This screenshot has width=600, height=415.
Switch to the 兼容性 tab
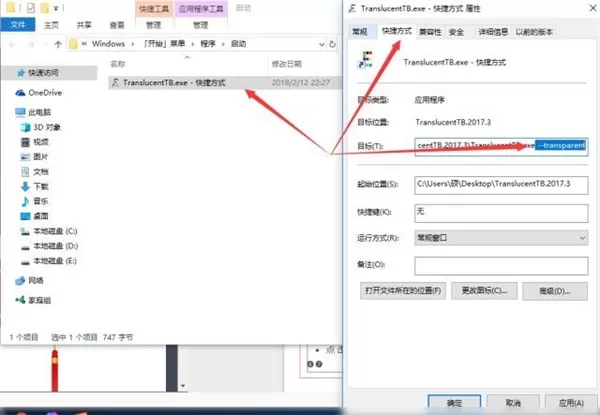point(430,32)
